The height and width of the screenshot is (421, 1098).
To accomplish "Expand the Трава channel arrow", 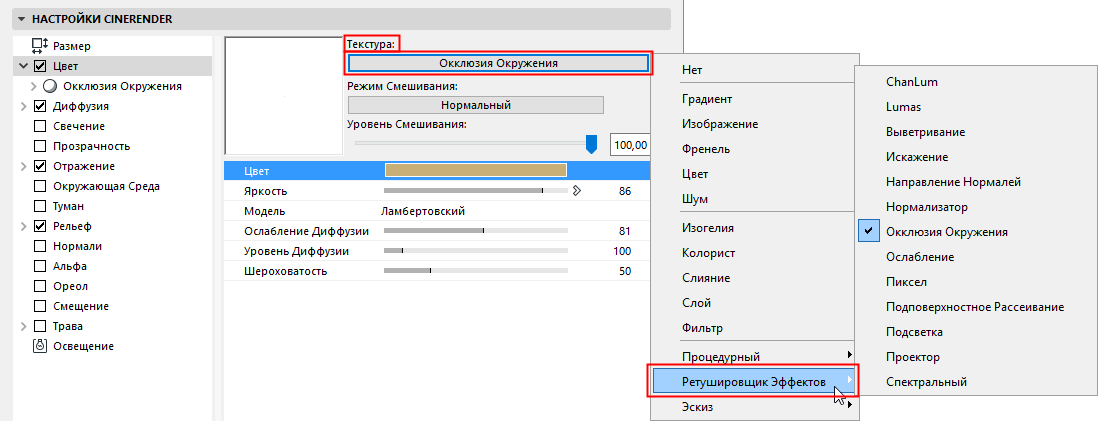I will (24, 326).
